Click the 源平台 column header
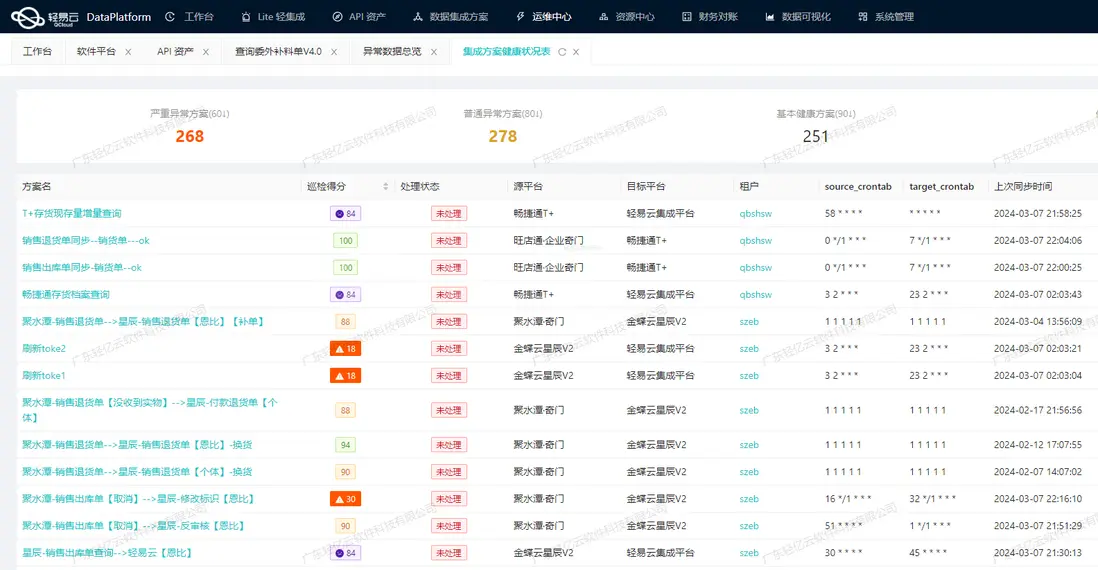 (x=528, y=186)
